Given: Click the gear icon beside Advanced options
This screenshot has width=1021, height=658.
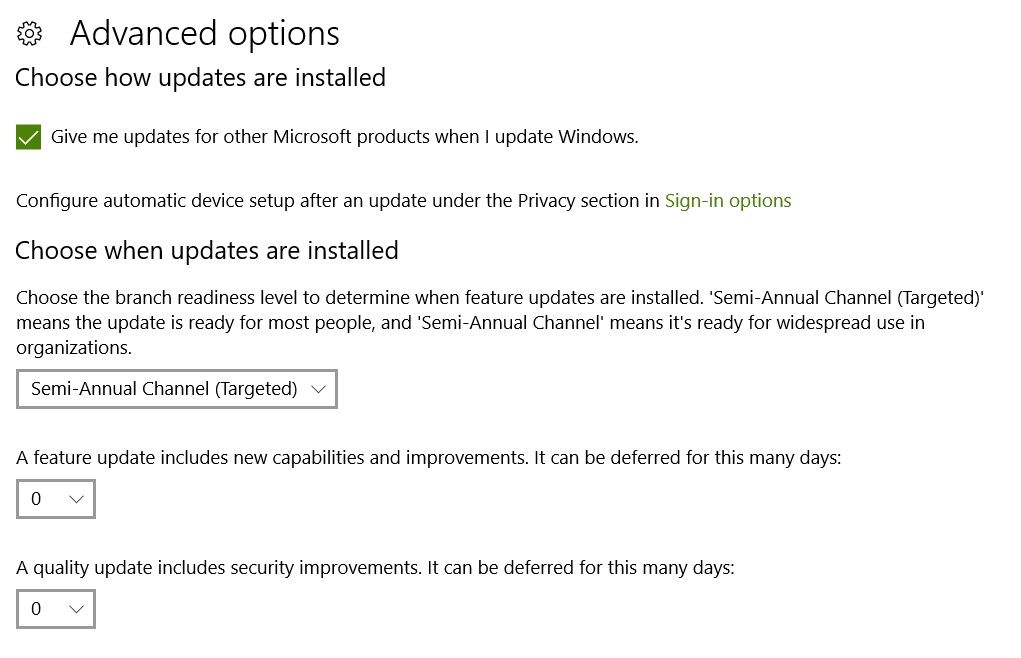Looking at the screenshot, I should tap(29, 33).
